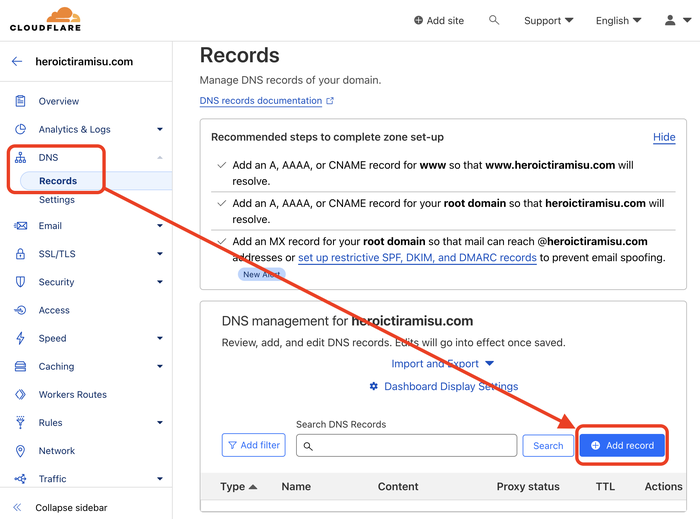This screenshot has width=700, height=519.
Task: Select Settings under DNS
Action: [x=57, y=199]
